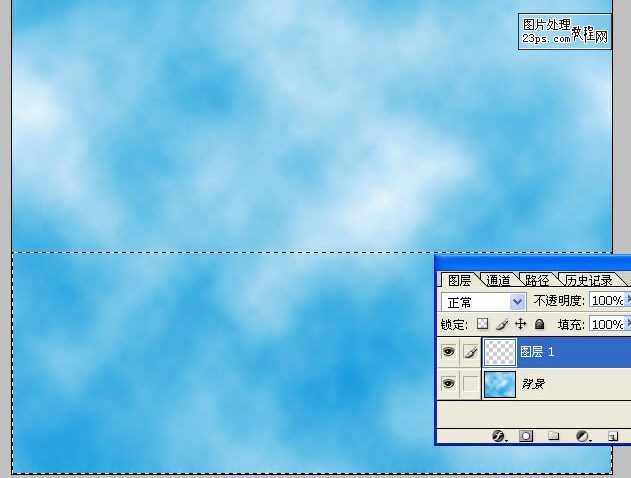Select the 图层 1 transparent thumbnail

(500, 352)
